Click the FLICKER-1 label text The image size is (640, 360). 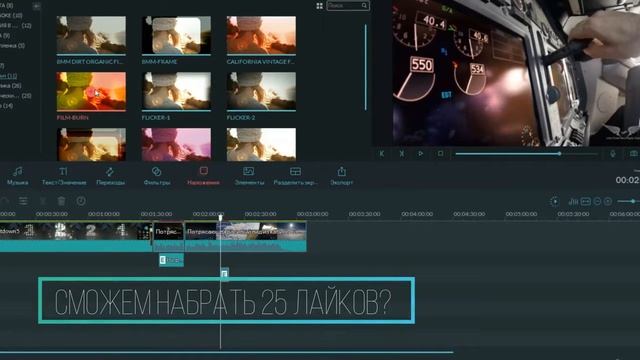(156, 118)
